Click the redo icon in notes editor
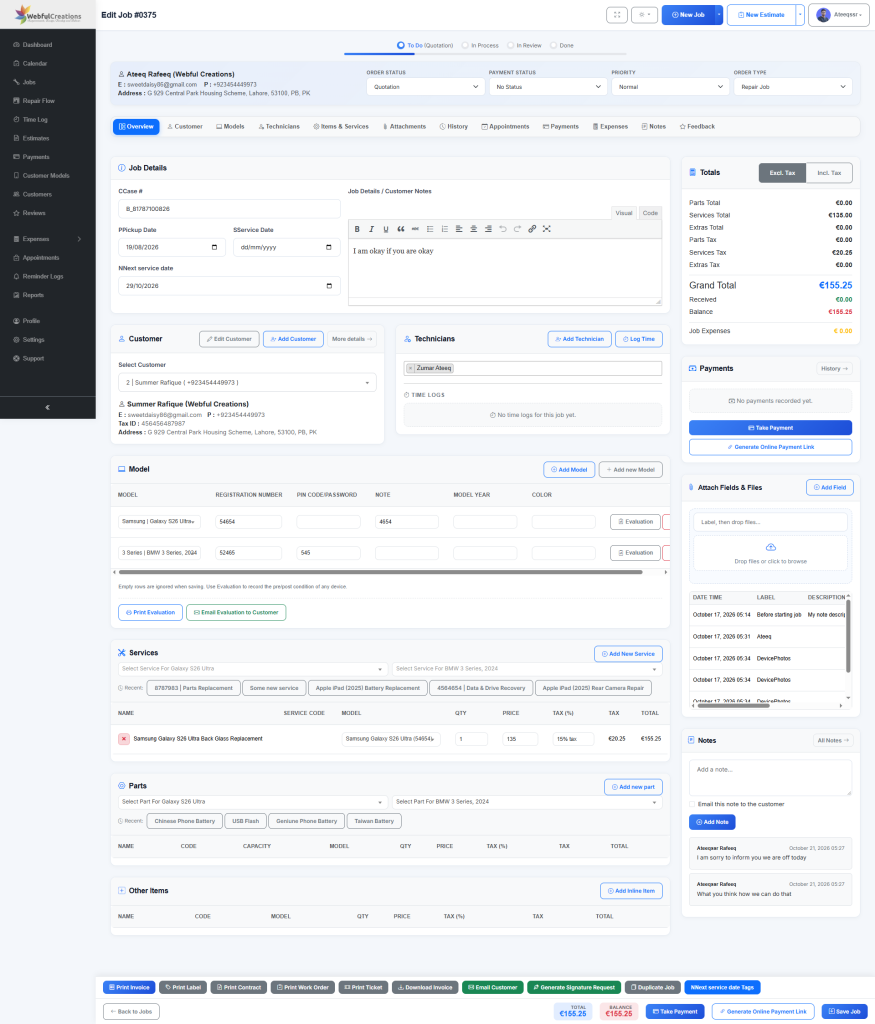Image resolution: width=875 pixels, height=1024 pixels. [x=517, y=229]
